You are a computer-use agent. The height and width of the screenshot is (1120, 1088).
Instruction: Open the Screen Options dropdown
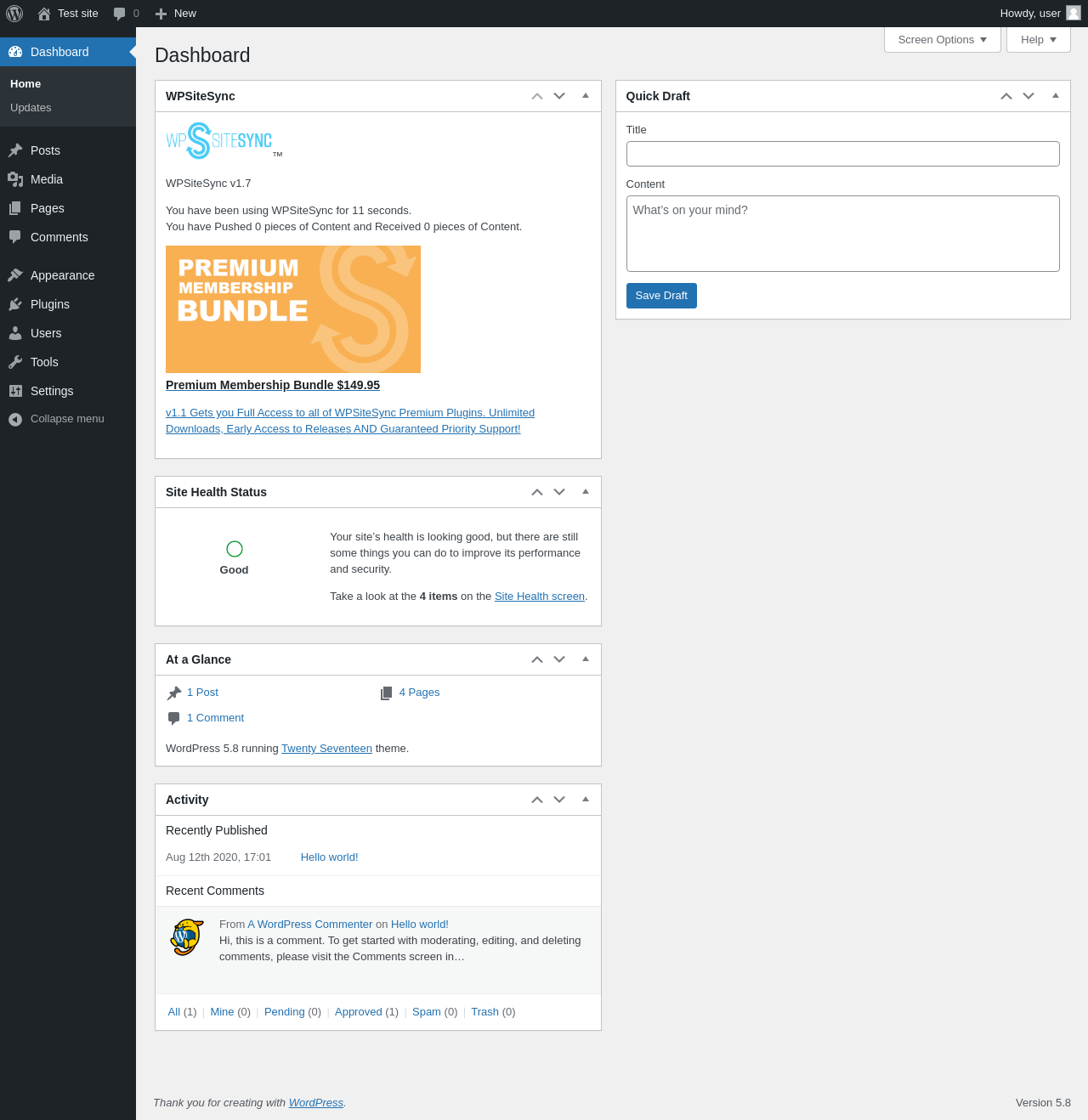tap(943, 40)
